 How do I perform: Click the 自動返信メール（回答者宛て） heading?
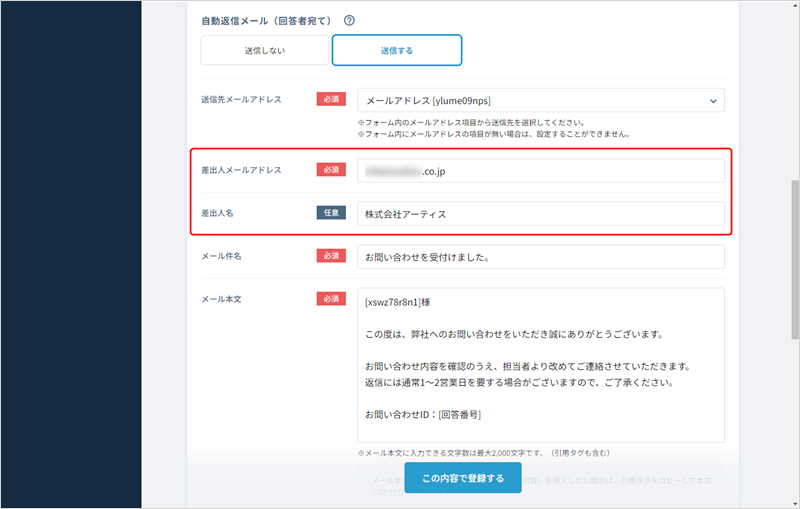point(266,20)
